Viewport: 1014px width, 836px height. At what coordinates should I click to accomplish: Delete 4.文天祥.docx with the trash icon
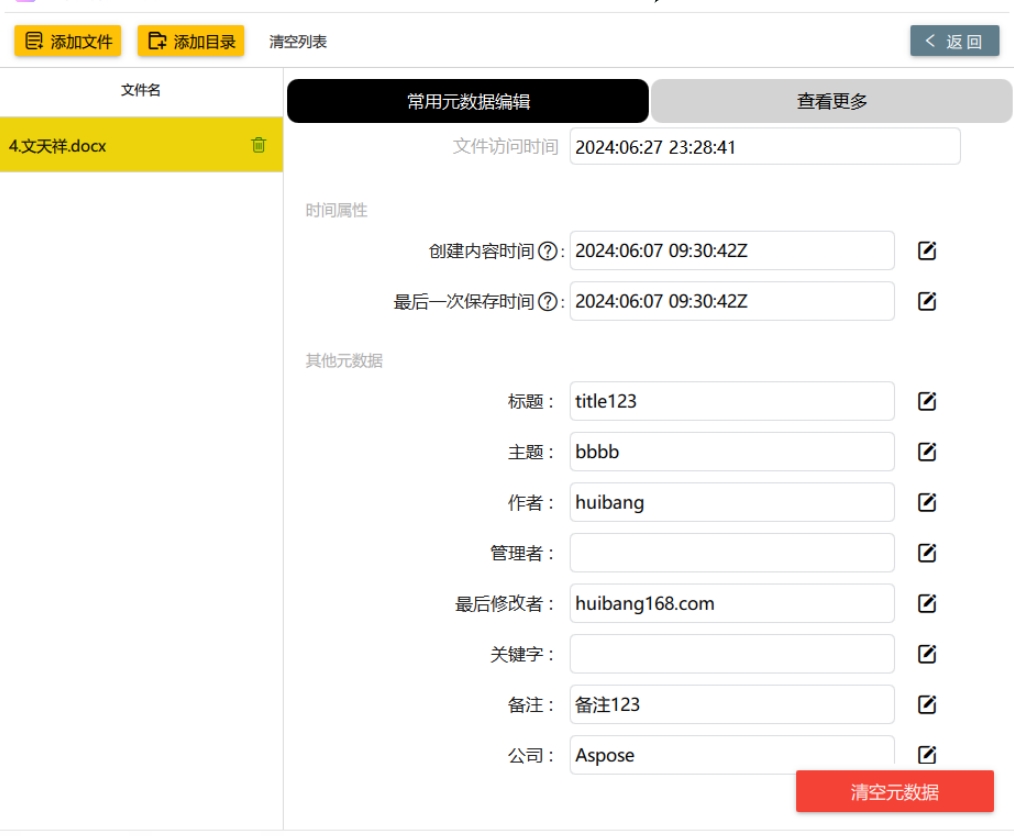coord(259,145)
